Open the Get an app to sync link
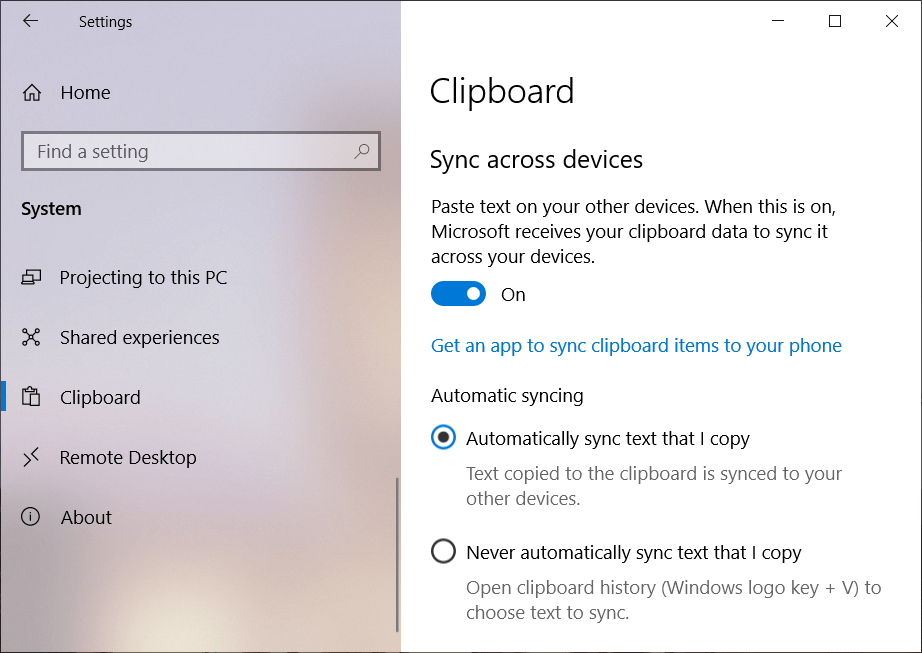This screenshot has height=653, width=922. point(636,345)
